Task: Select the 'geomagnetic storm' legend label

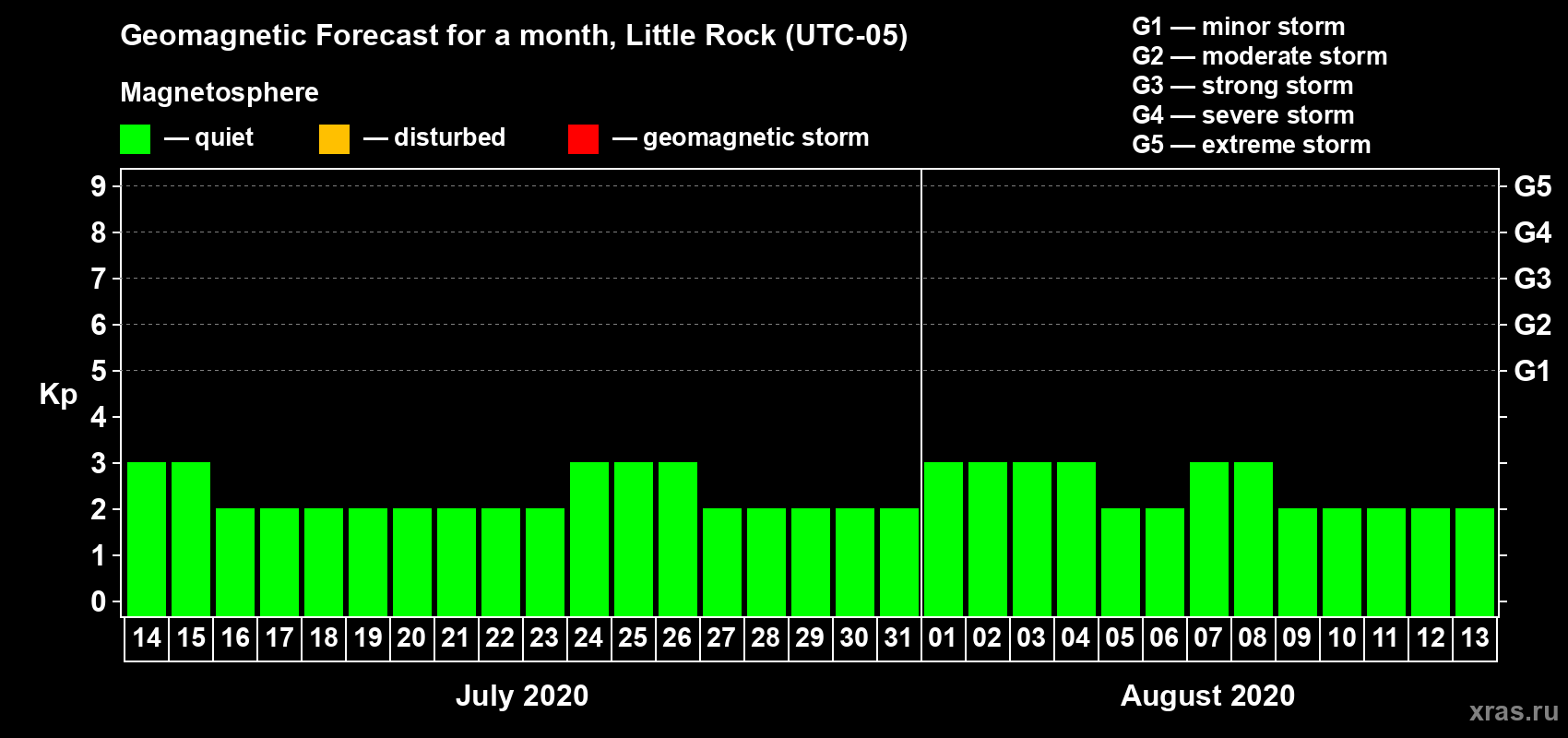Action: point(755,137)
